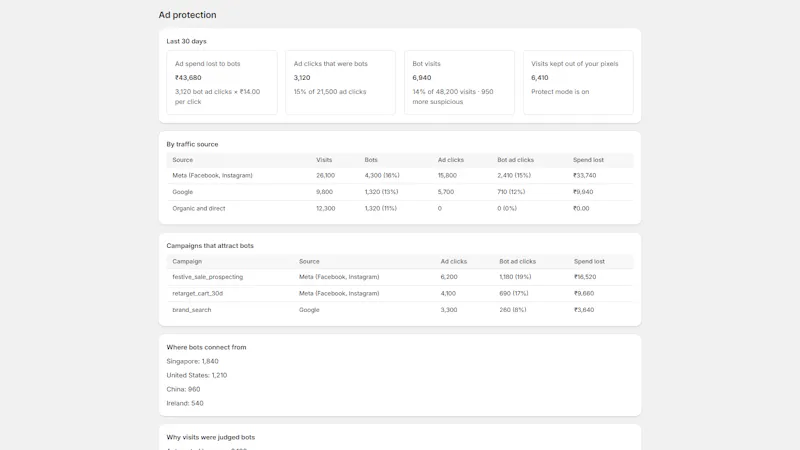Click 'Singapore: 1,840' entry
The image size is (800, 450).
click(x=192, y=361)
